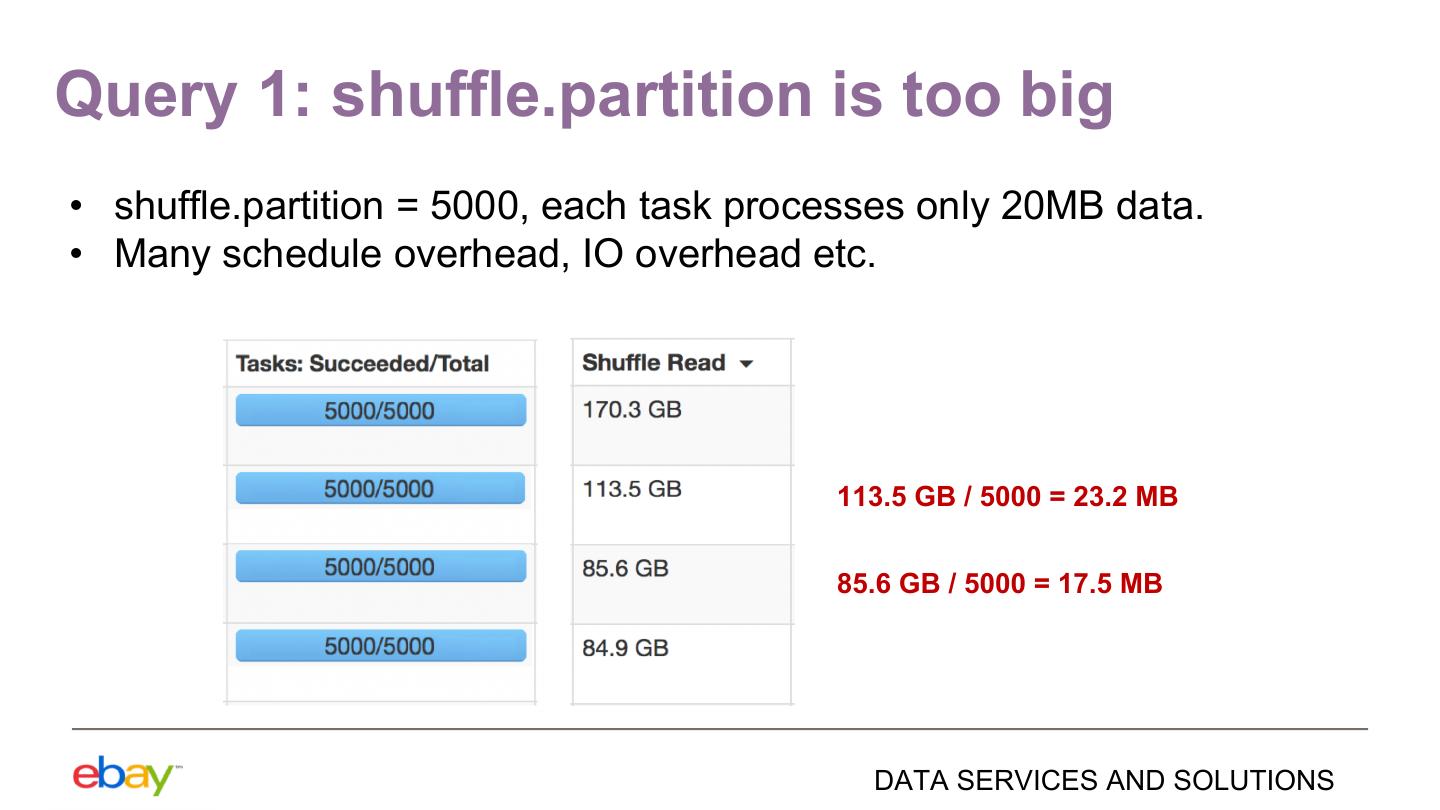This screenshot has height=810, width=1440.
Task: Click the "shuffle.partition = 5000" bullet text
Action: [x=316, y=206]
